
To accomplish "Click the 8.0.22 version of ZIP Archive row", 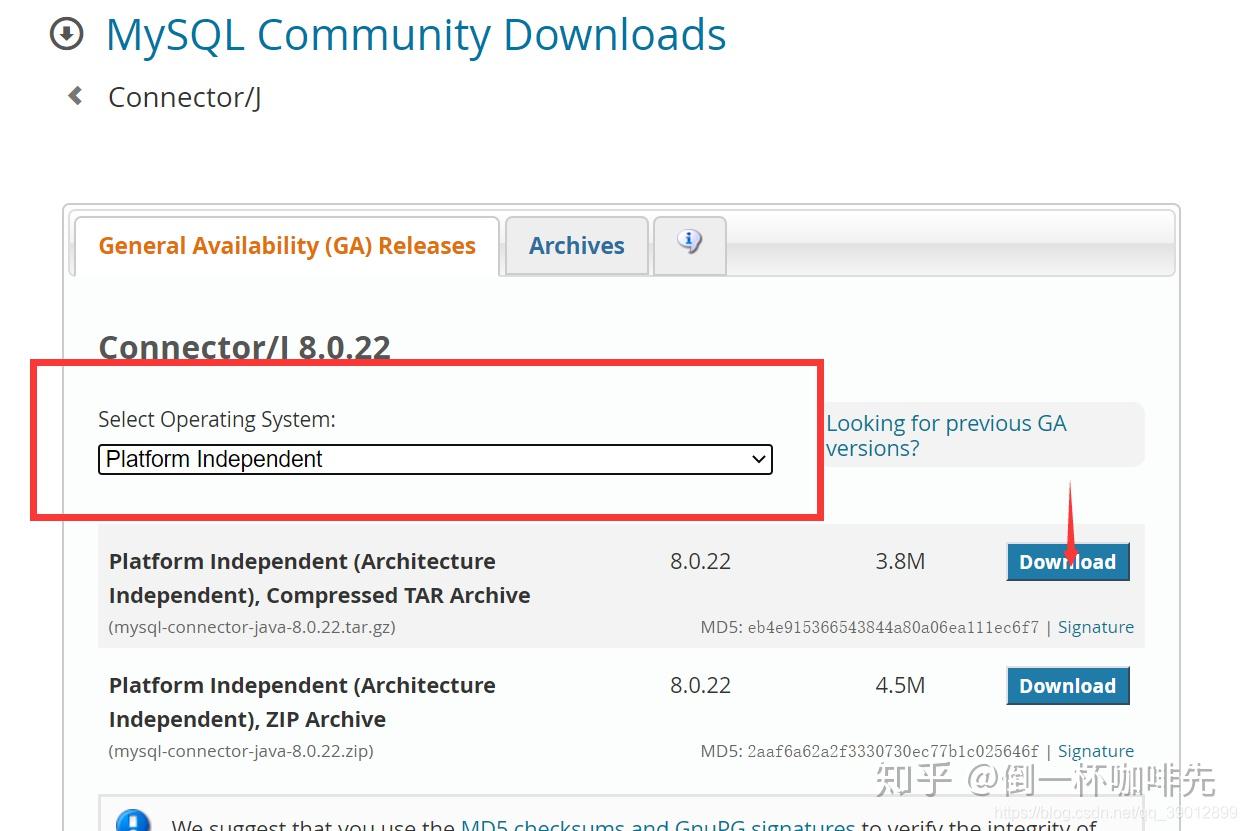I will click(700, 686).
